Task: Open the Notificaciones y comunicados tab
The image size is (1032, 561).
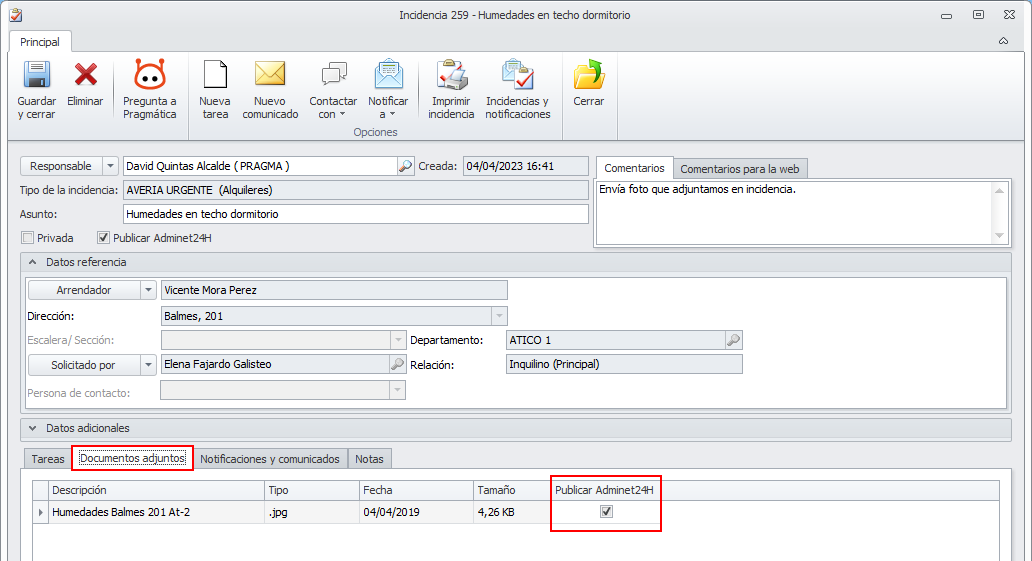Action: [270, 459]
